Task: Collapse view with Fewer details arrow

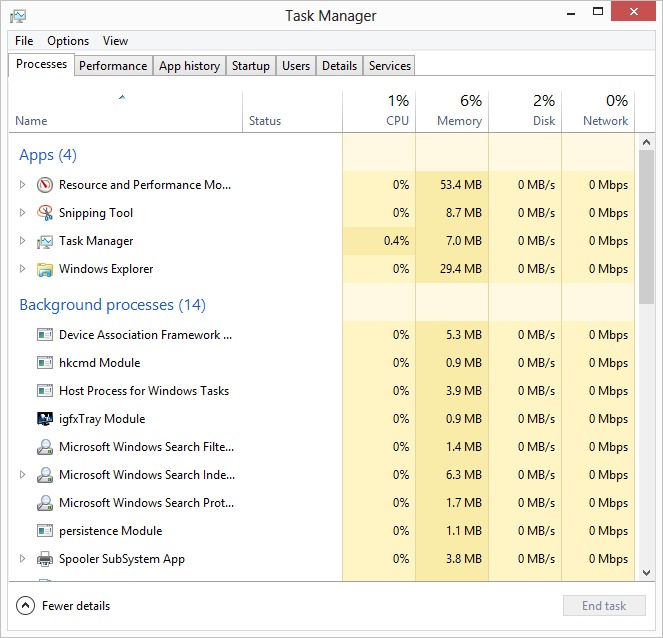Action: (x=25, y=606)
